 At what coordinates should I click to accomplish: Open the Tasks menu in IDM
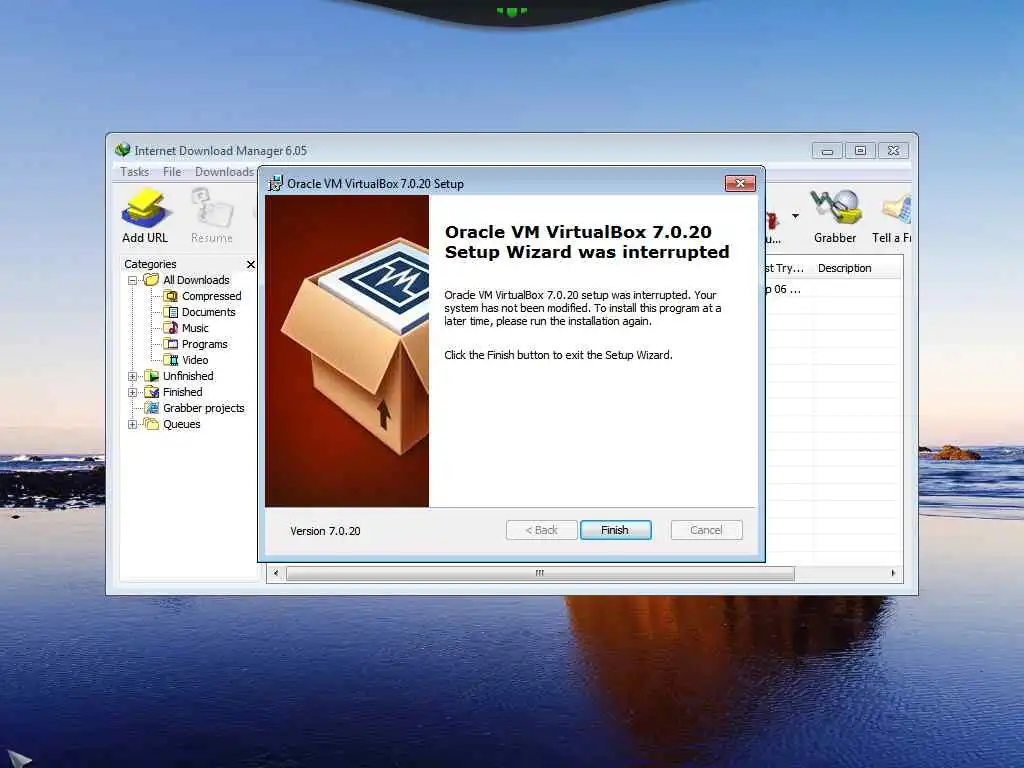coord(135,172)
